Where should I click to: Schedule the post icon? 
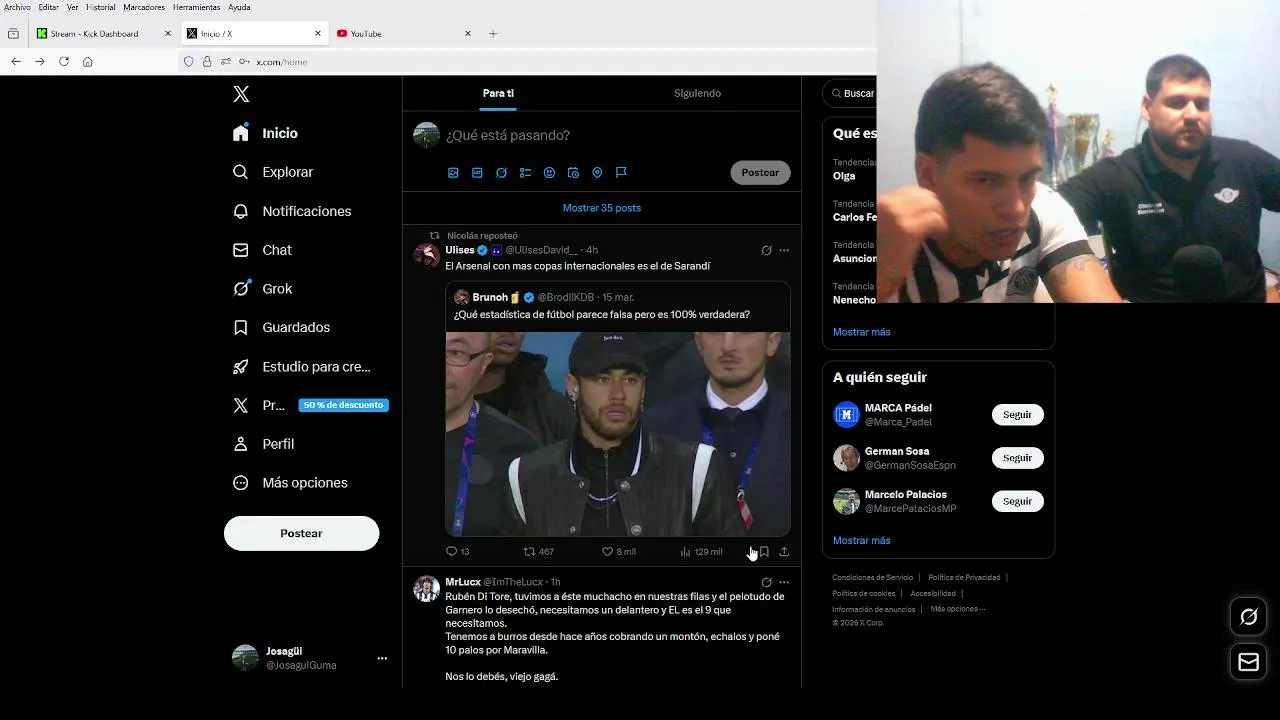pos(573,173)
